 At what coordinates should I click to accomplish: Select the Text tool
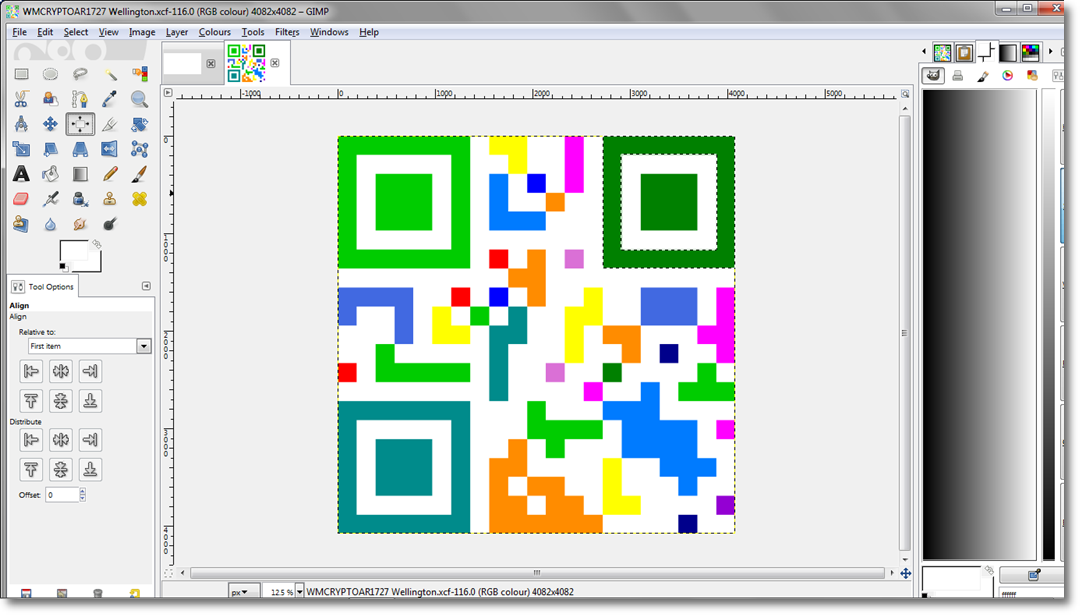21,174
